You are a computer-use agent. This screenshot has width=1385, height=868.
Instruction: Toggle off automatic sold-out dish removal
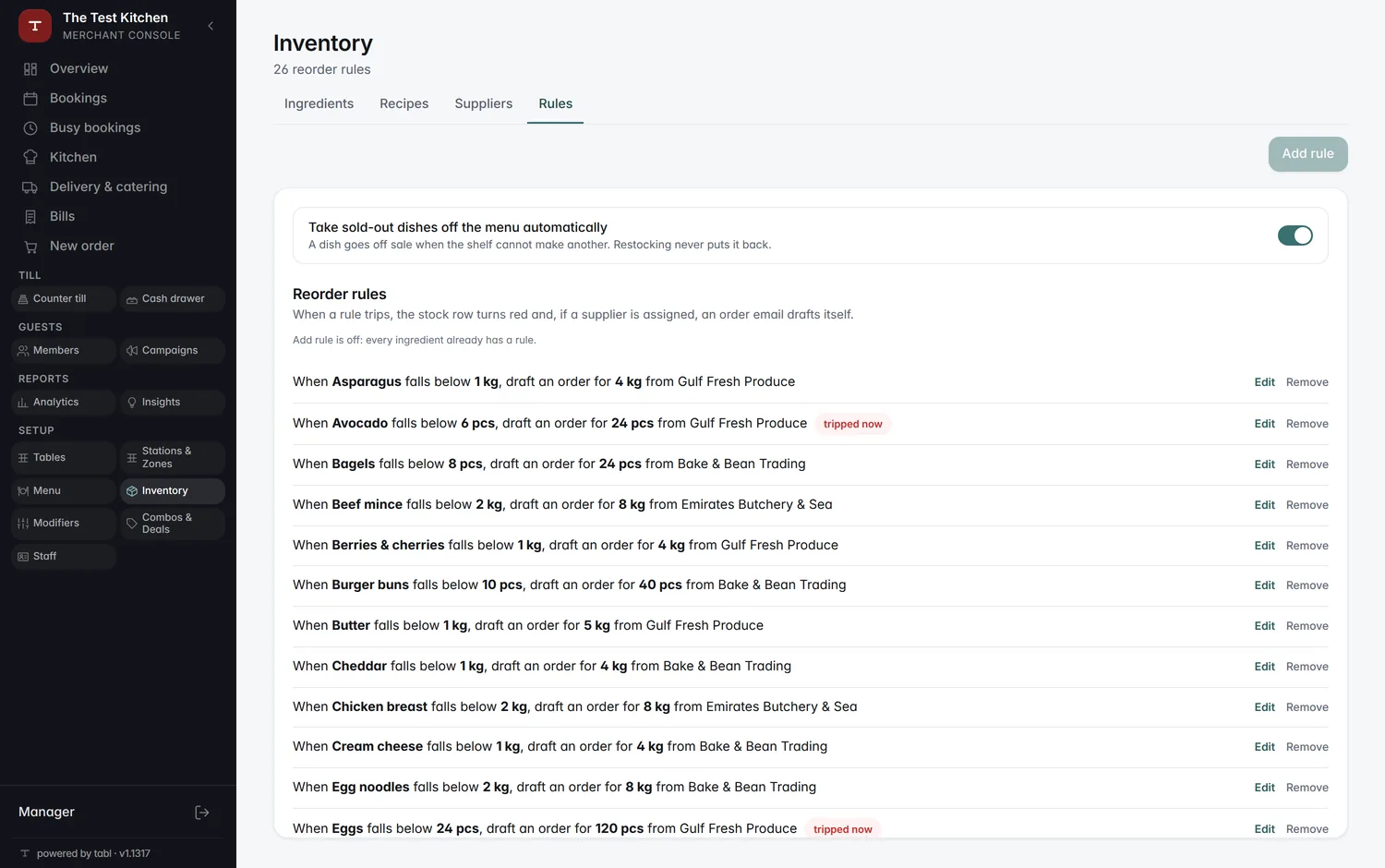pos(1295,235)
